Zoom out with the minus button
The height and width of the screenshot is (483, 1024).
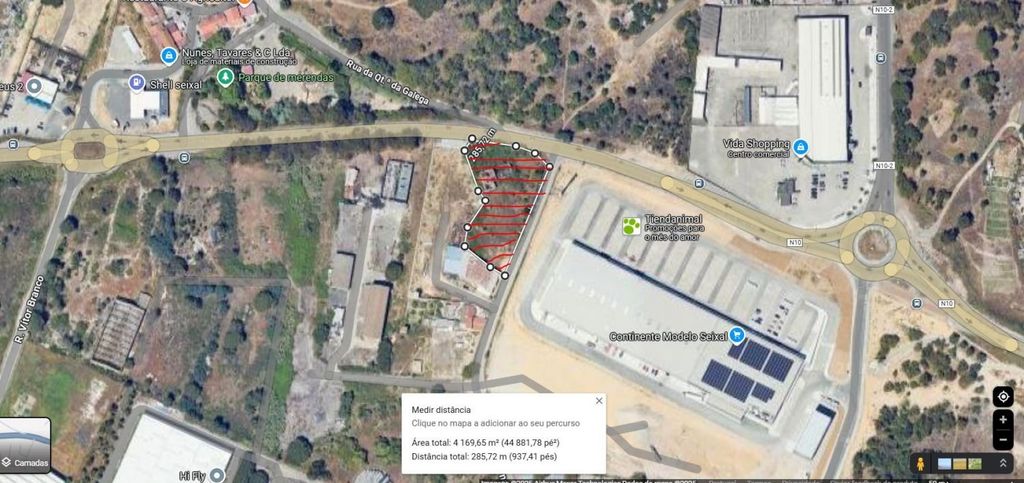(1003, 440)
